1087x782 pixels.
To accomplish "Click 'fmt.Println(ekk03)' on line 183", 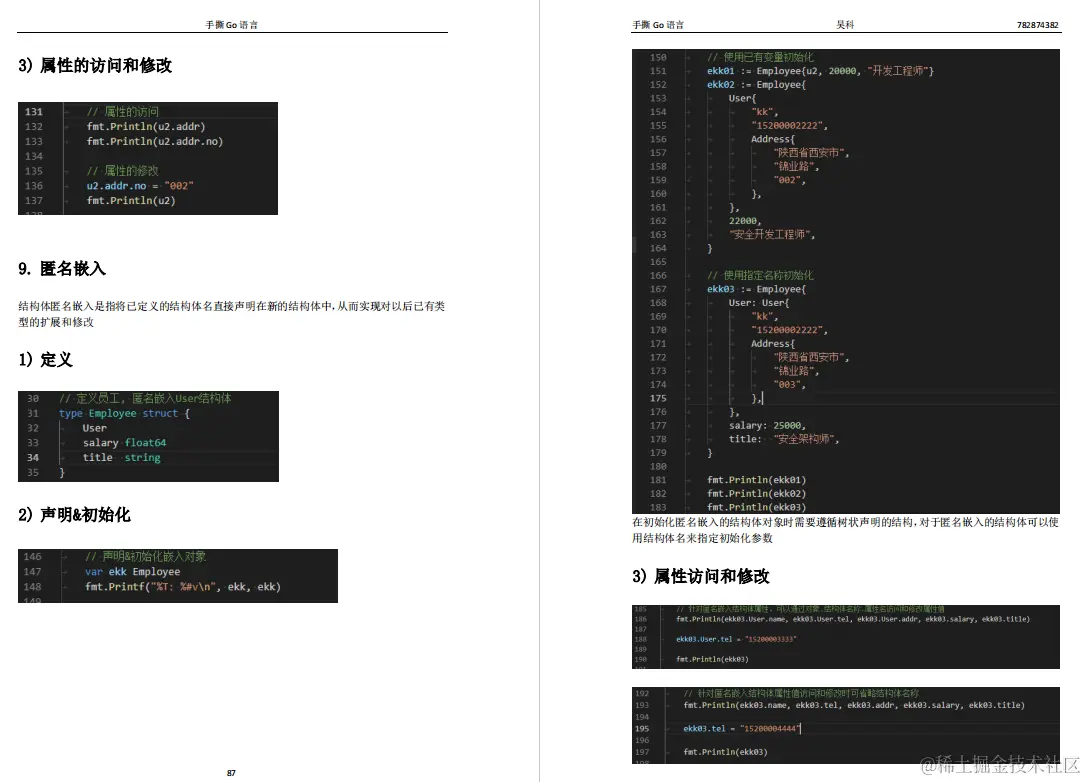I will pos(756,507).
